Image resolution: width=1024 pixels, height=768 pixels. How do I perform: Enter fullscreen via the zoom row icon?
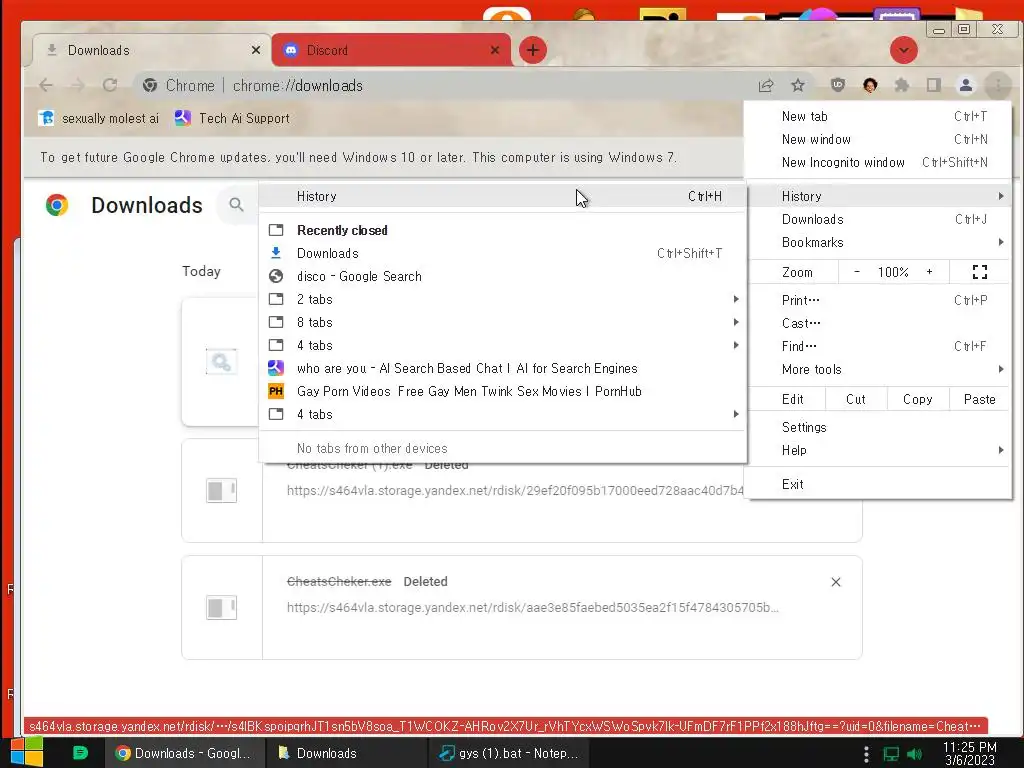click(980, 272)
